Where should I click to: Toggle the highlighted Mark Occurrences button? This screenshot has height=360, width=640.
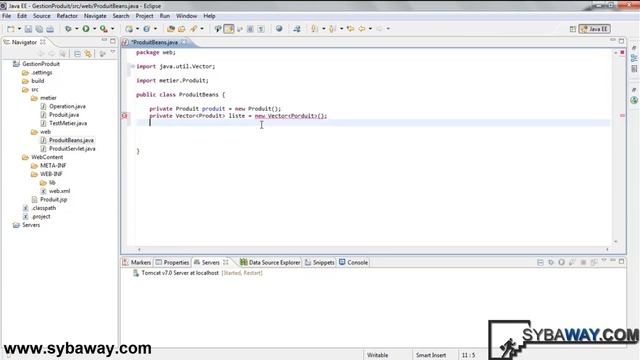point(229,29)
